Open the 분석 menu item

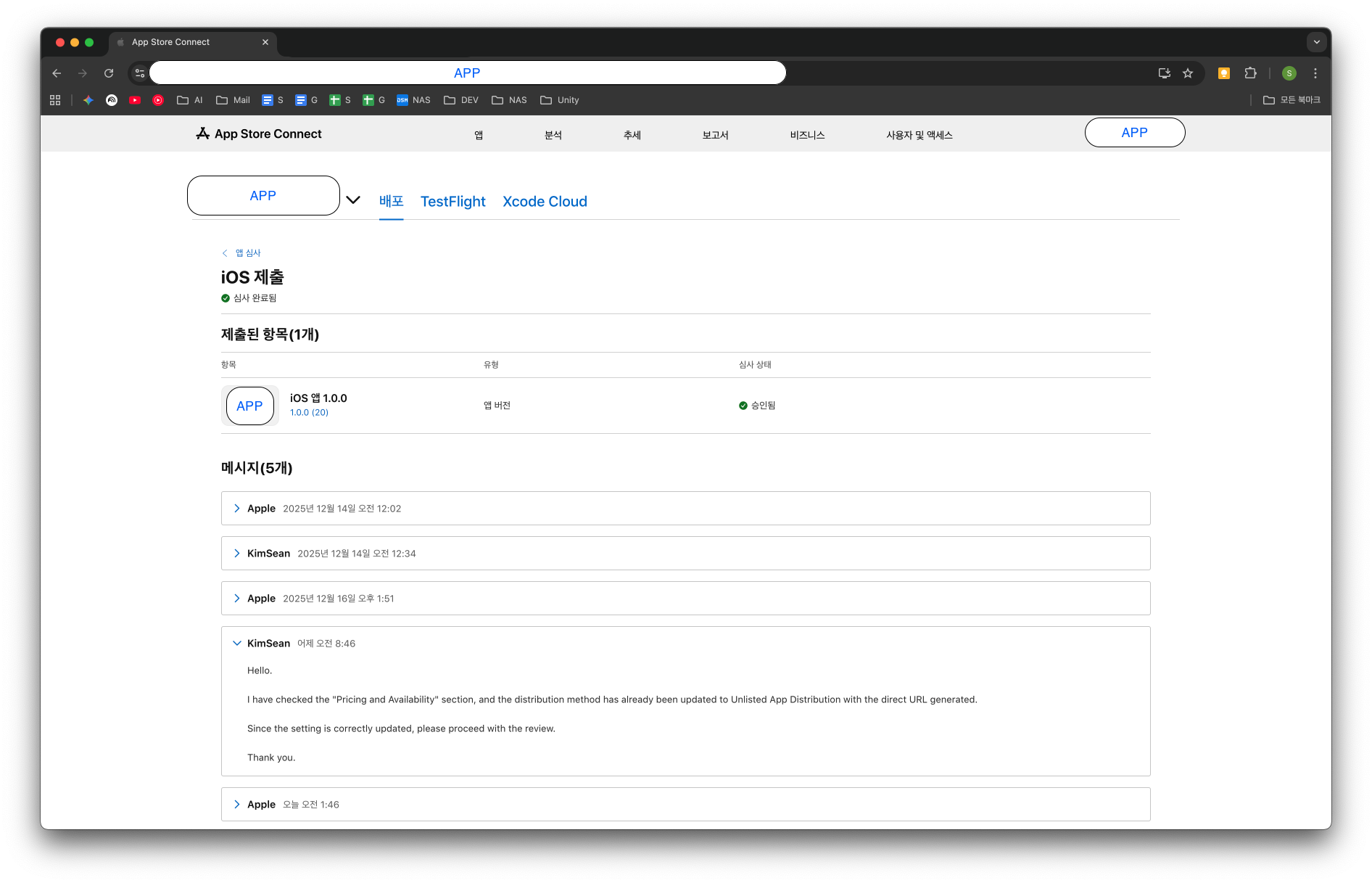point(553,135)
